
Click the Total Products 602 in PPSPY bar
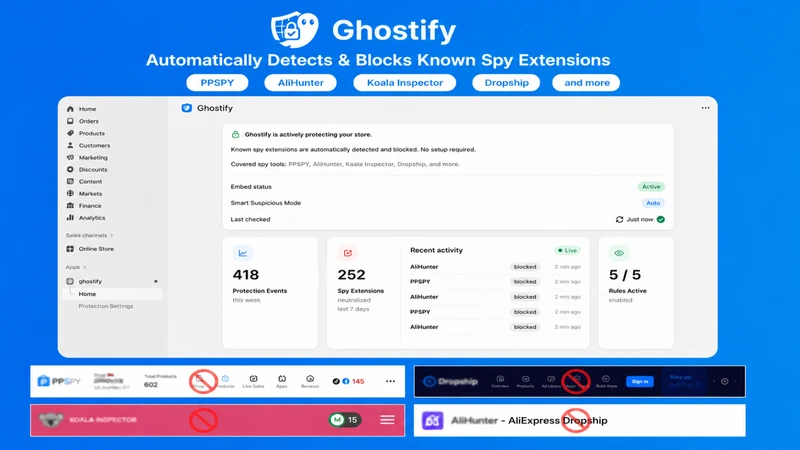(160, 381)
